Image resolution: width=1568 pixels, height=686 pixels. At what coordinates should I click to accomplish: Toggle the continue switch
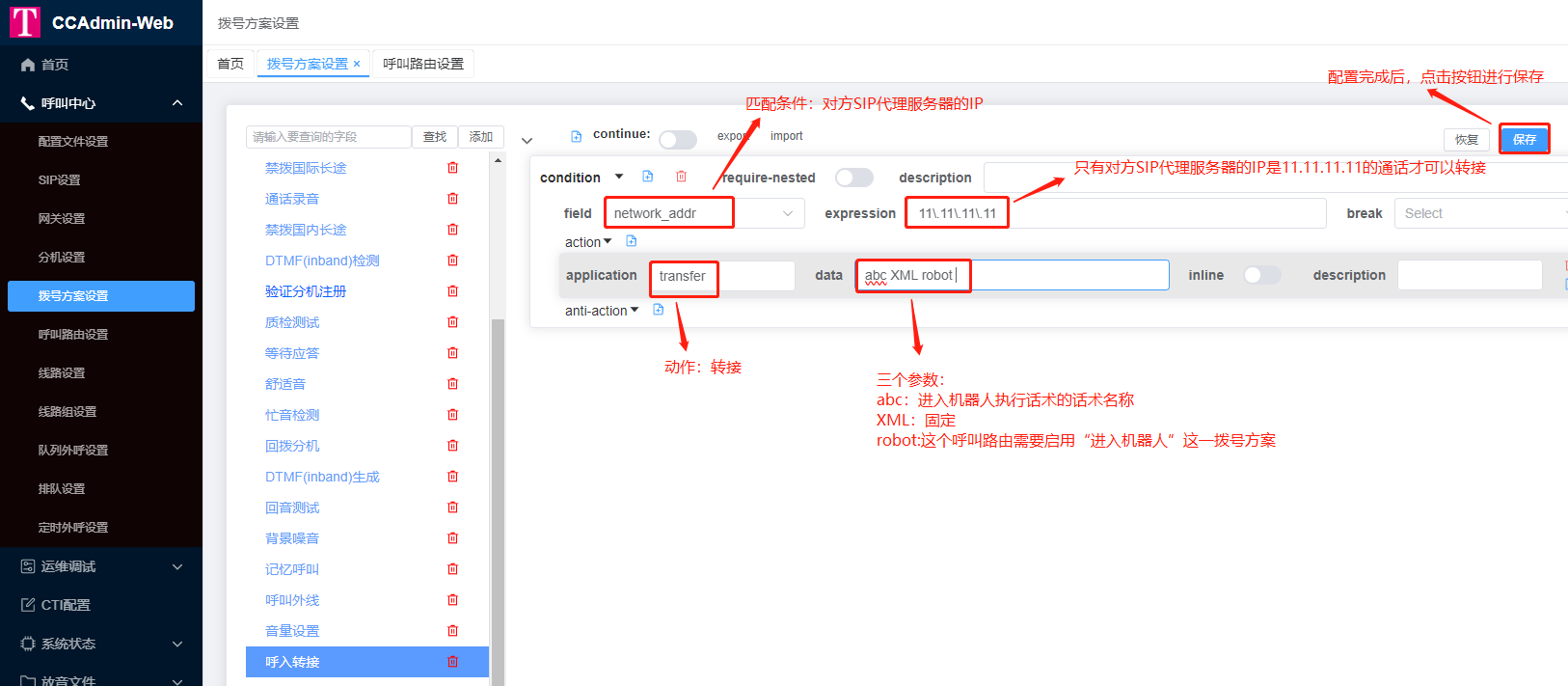[x=678, y=140]
